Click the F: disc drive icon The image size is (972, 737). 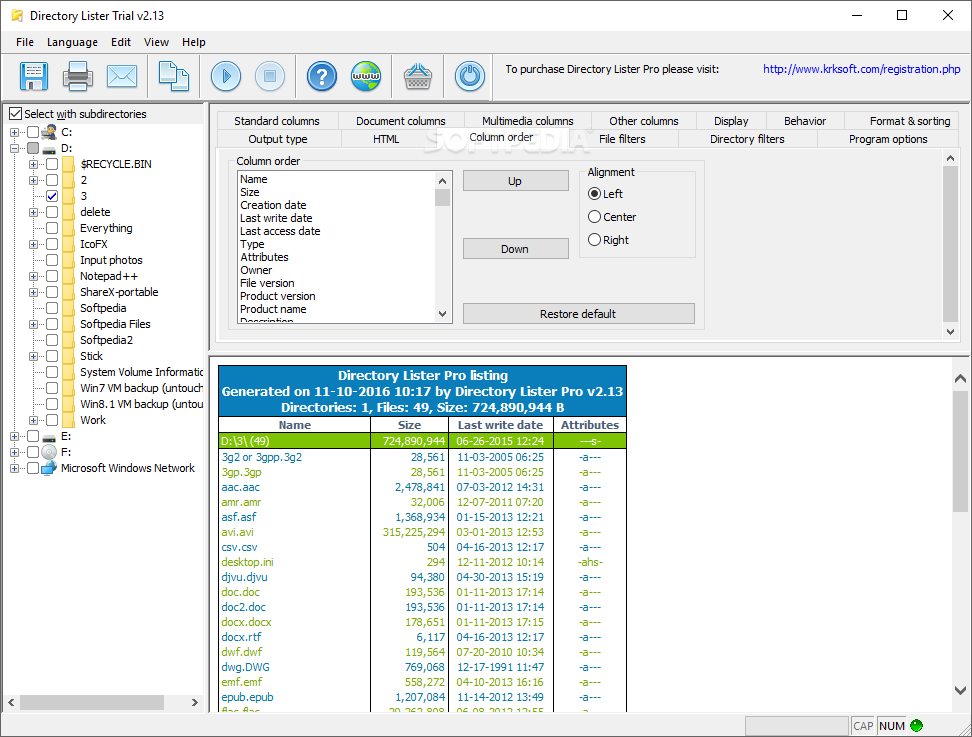point(49,452)
